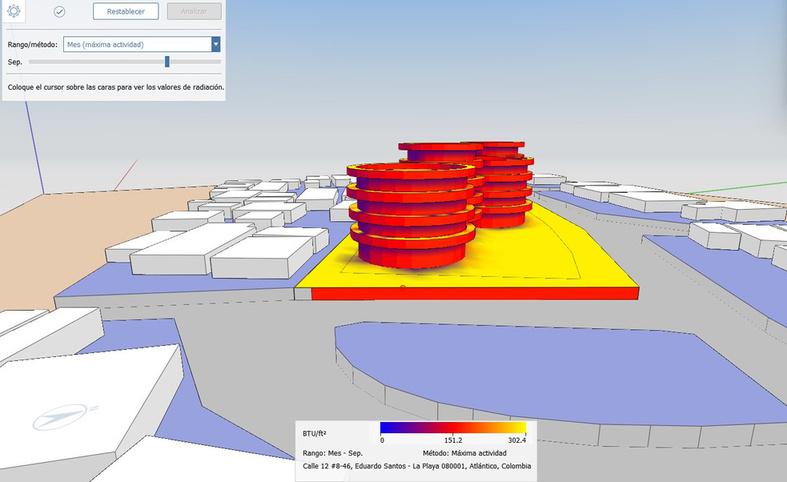Click the 'Coloque el cursor sobre las caras' hint
787x482 pixels.
[116, 87]
